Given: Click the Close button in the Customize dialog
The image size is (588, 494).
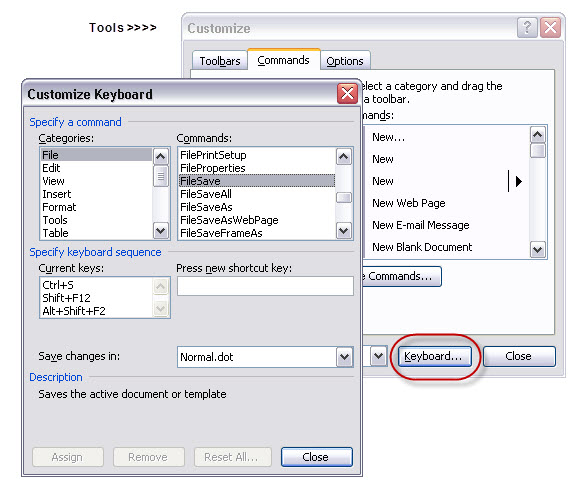Looking at the screenshot, I should tap(519, 356).
